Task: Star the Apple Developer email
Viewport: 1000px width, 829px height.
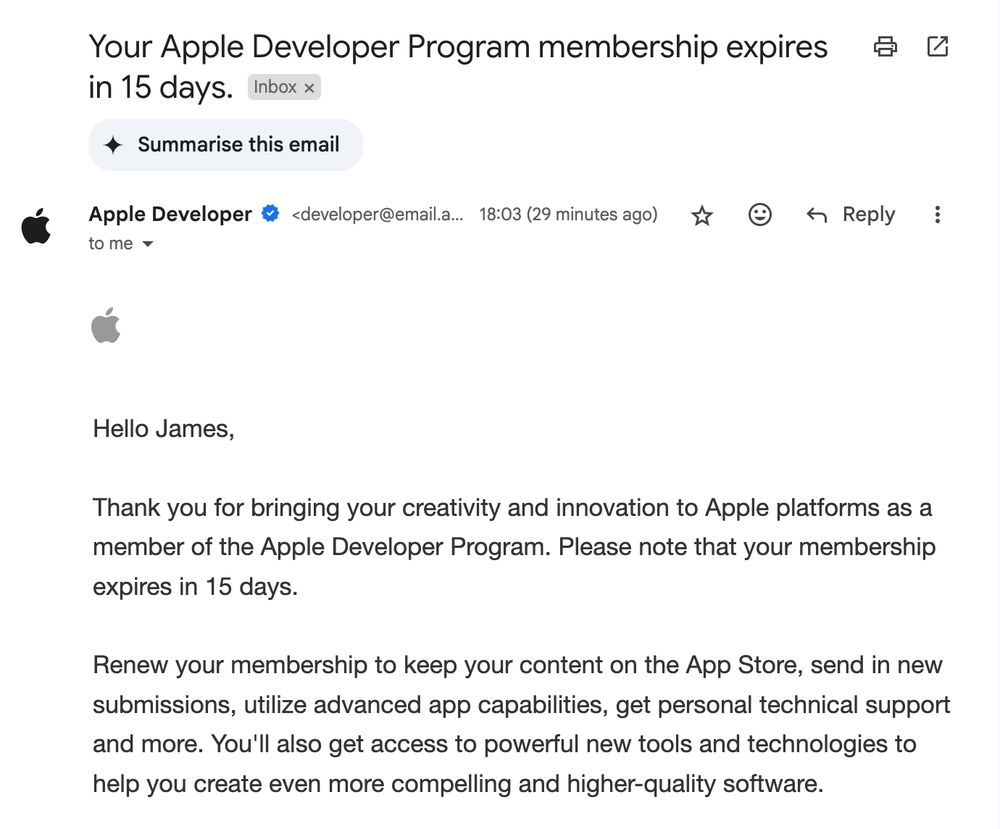Action: (702, 216)
